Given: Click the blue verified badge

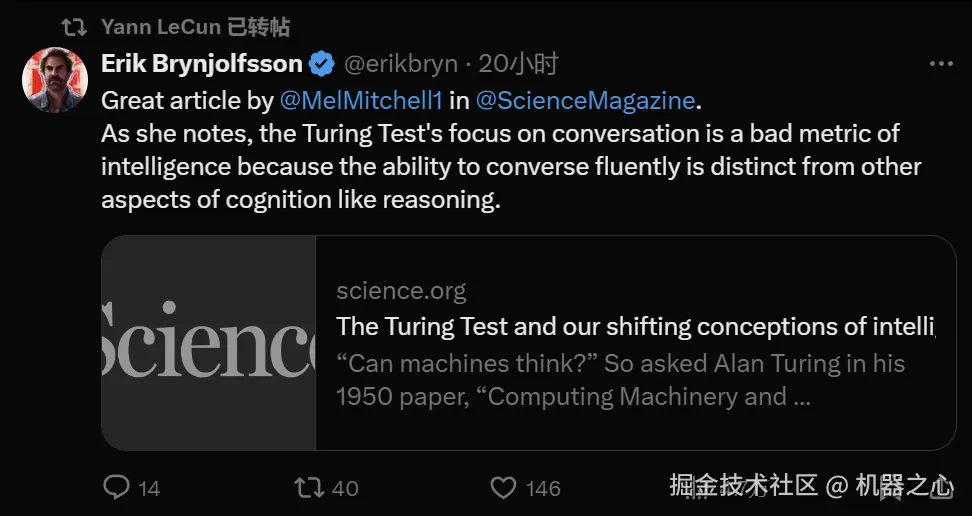Looking at the screenshot, I should tap(321, 64).
